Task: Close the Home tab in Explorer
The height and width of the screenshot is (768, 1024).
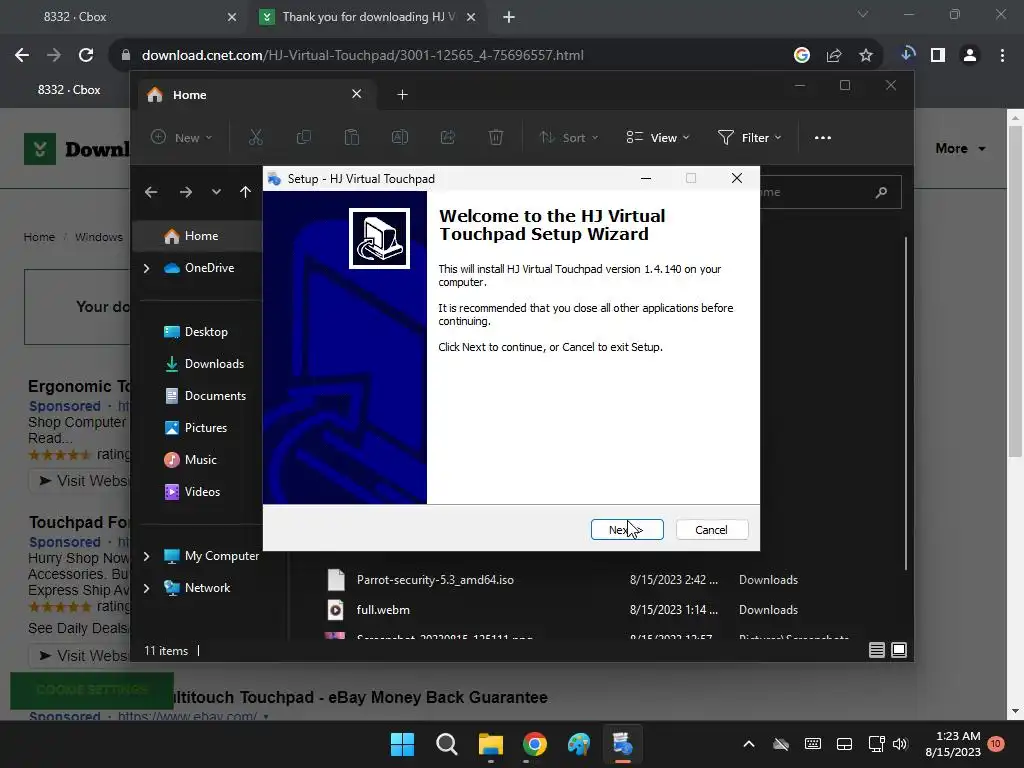Action: 357,94
